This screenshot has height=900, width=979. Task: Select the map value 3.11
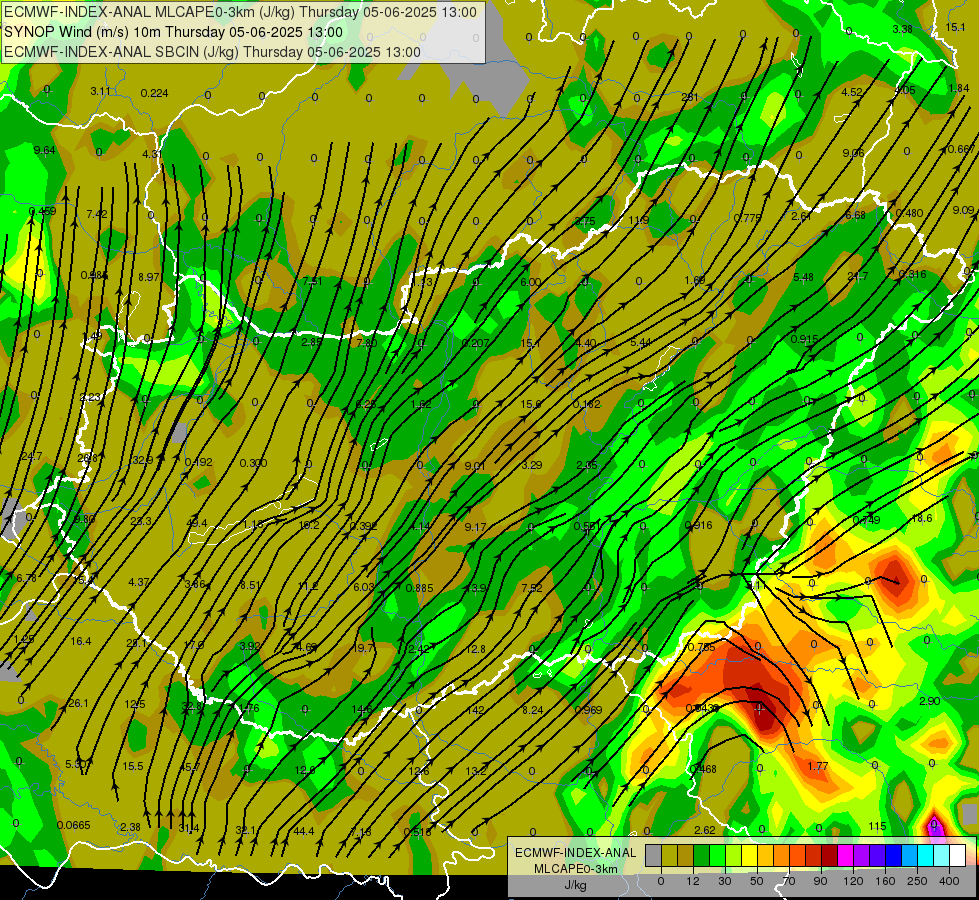tap(101, 91)
